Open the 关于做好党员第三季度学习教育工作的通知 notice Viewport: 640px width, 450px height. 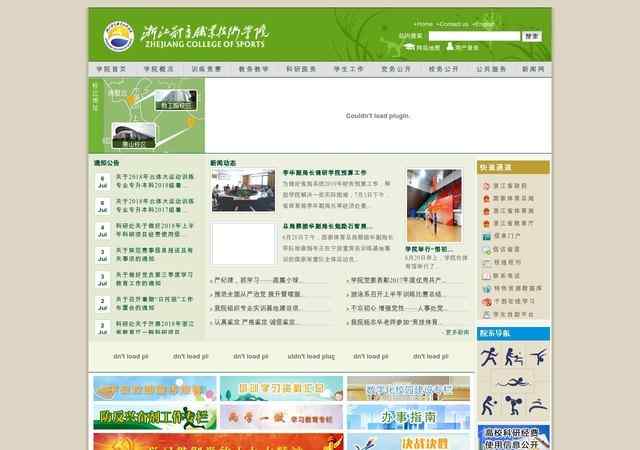point(154,279)
